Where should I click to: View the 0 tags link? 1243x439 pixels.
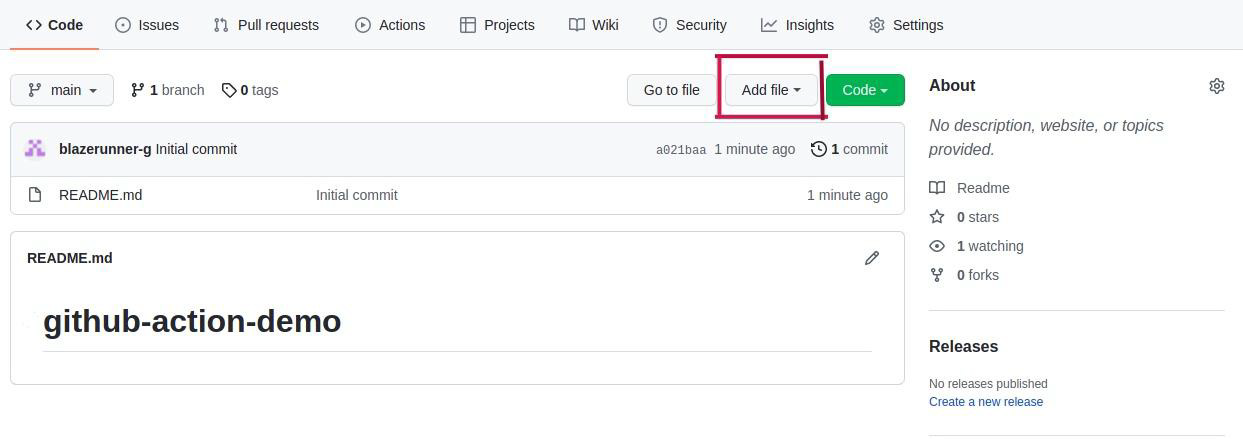click(250, 90)
